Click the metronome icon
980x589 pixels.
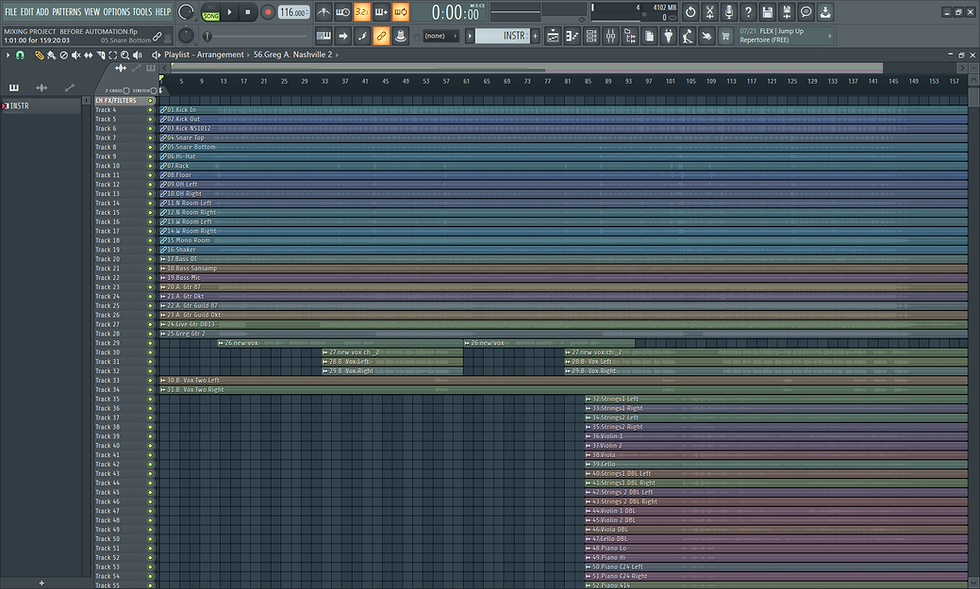(x=323, y=12)
